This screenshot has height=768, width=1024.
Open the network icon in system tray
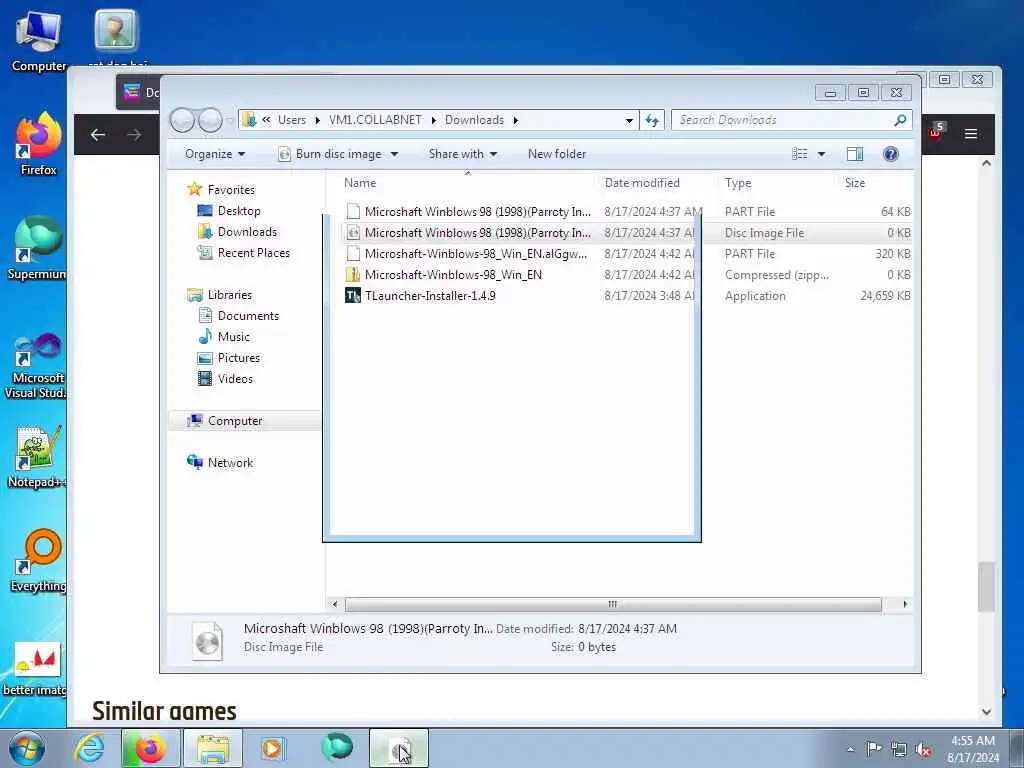pyautogui.click(x=899, y=750)
